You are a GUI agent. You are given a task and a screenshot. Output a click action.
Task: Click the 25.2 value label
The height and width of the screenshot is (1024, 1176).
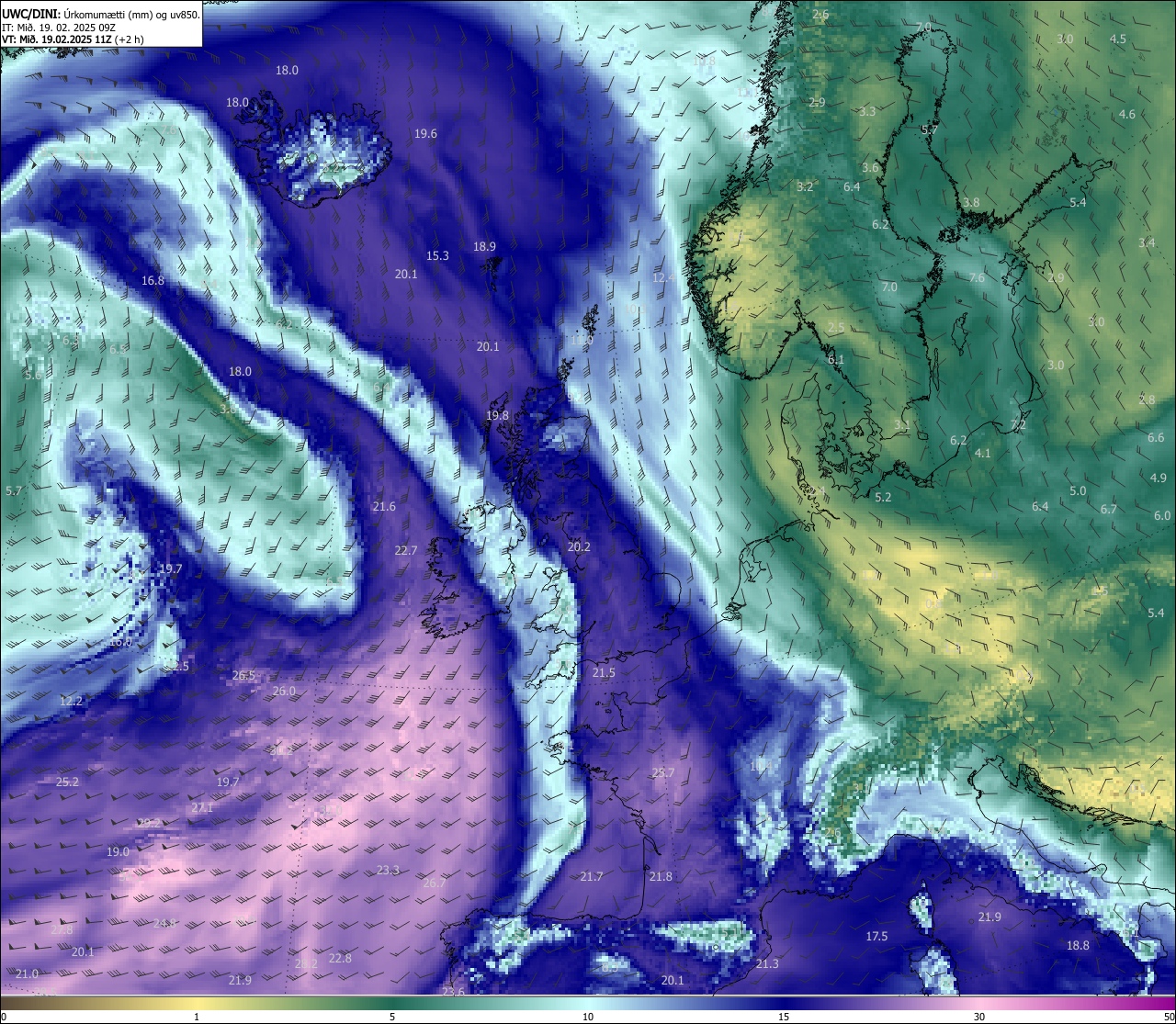point(67,782)
